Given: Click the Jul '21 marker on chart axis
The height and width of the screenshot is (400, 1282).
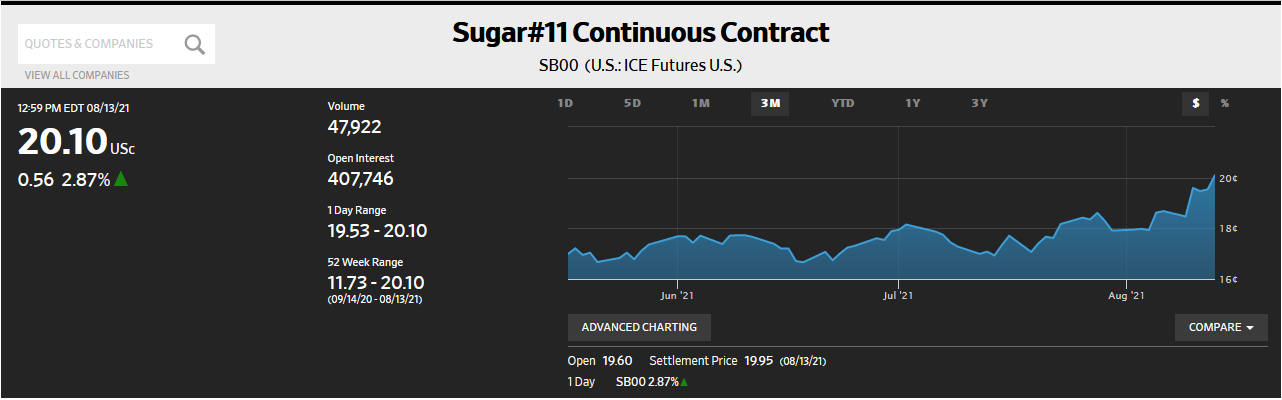Looking at the screenshot, I should [898, 295].
